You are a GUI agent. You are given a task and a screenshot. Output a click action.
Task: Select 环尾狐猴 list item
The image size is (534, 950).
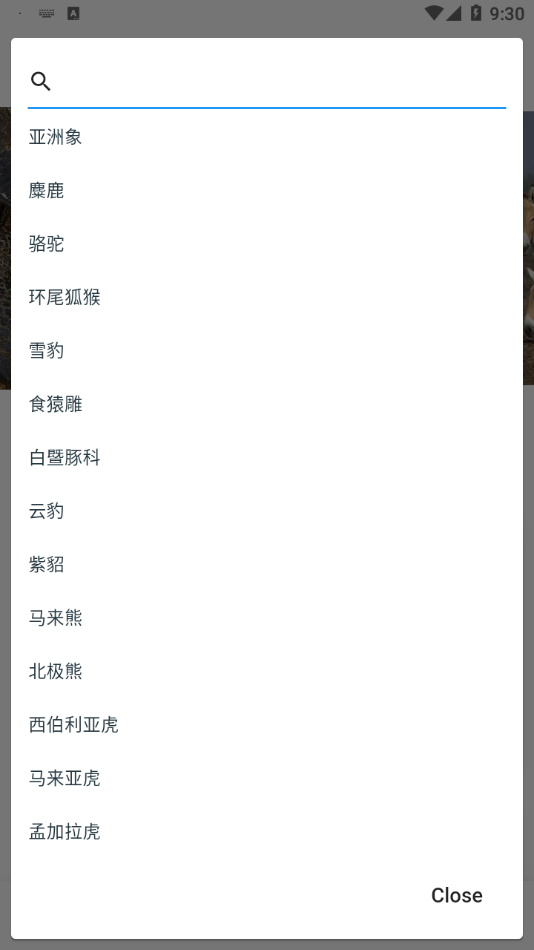pyautogui.click(x=267, y=297)
